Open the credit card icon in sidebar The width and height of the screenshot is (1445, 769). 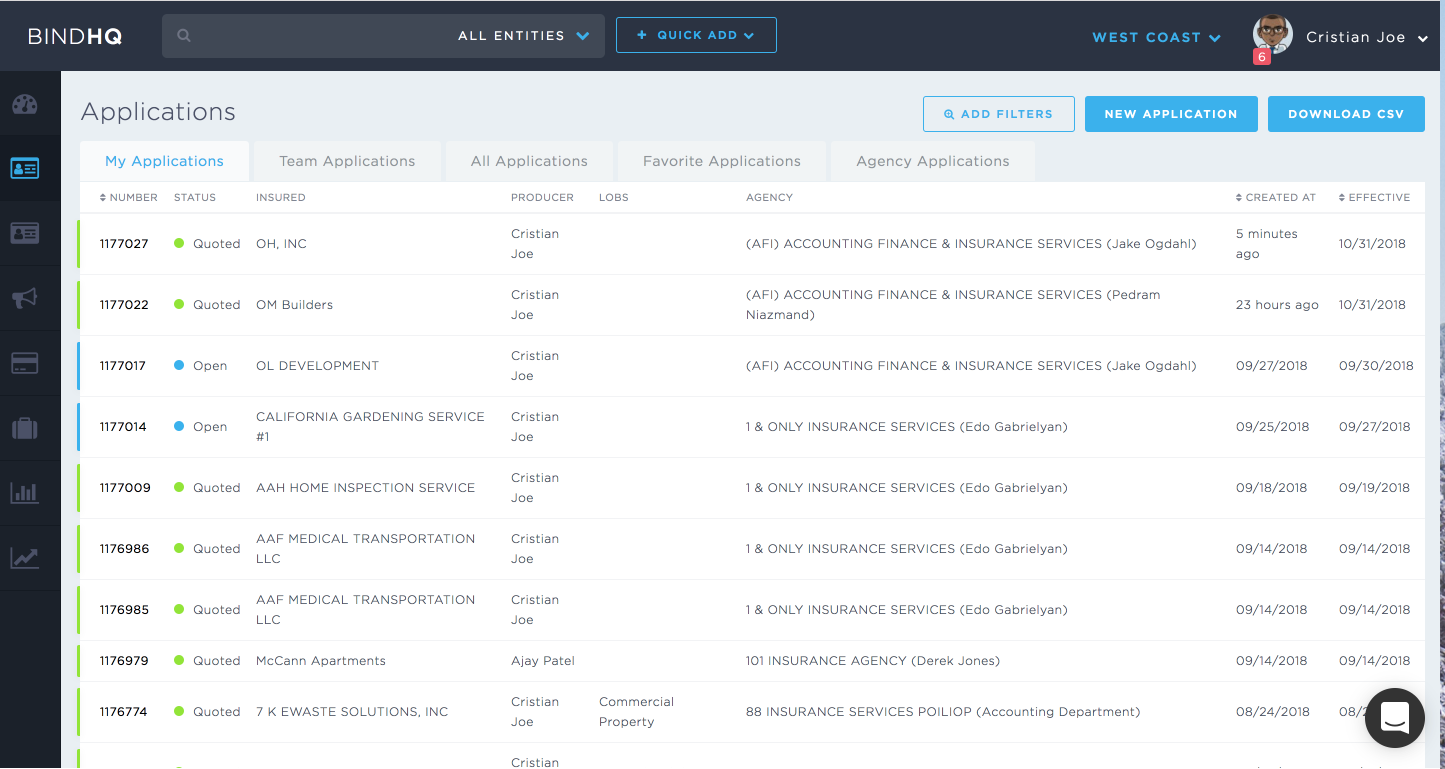tap(25, 363)
